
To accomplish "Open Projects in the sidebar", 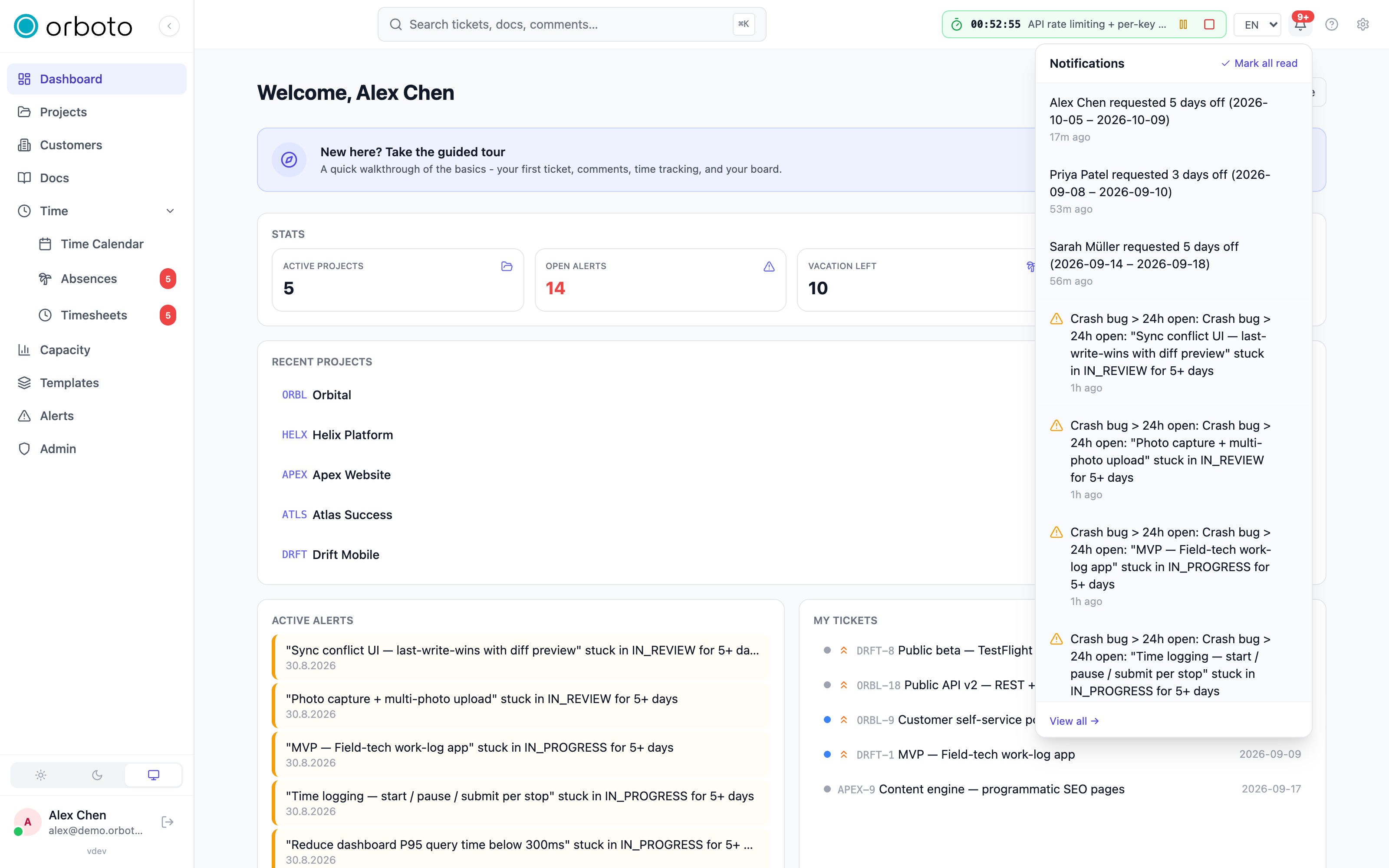I will pos(96,112).
